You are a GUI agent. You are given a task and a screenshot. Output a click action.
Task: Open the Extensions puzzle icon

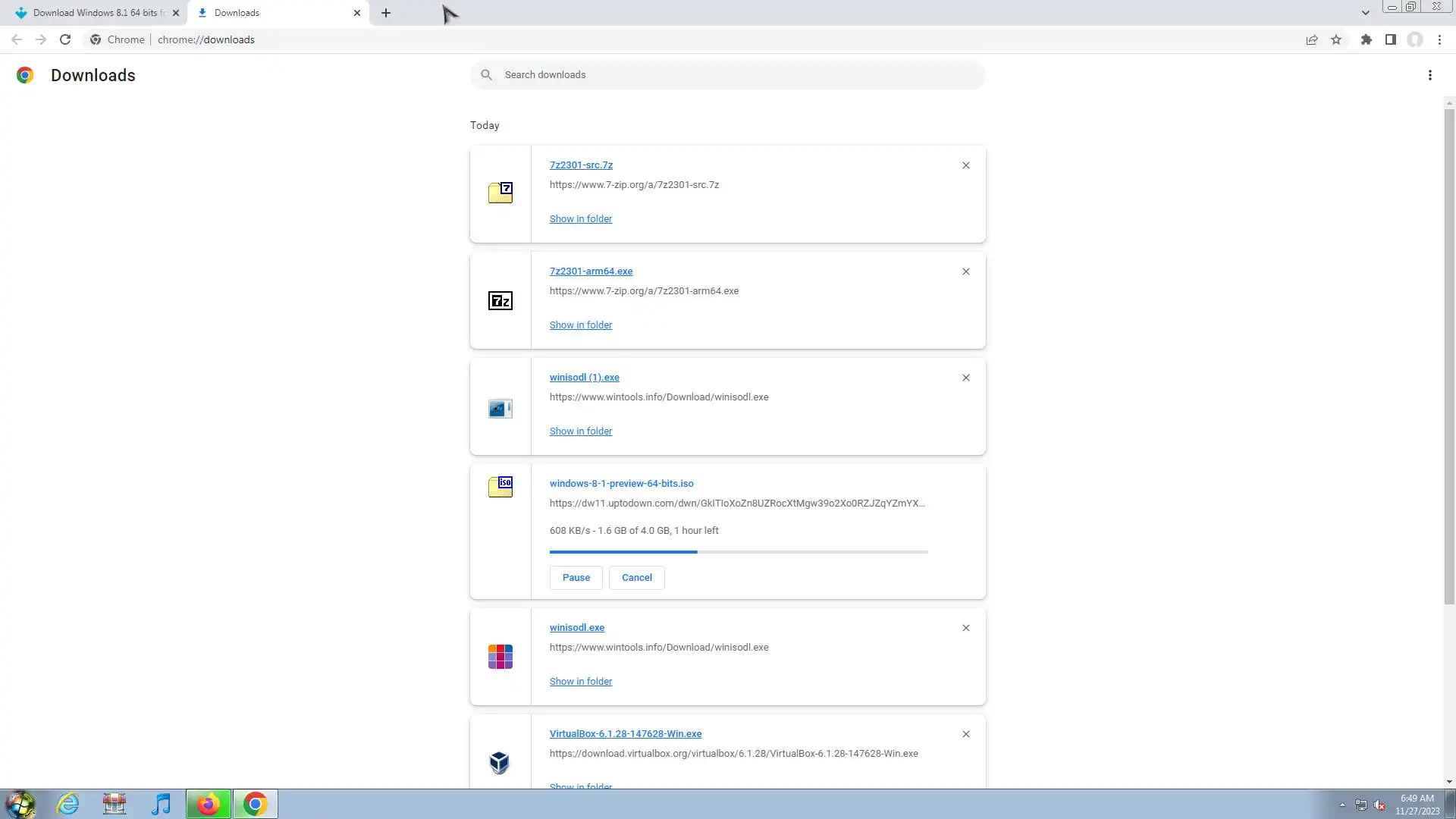[x=1366, y=40]
